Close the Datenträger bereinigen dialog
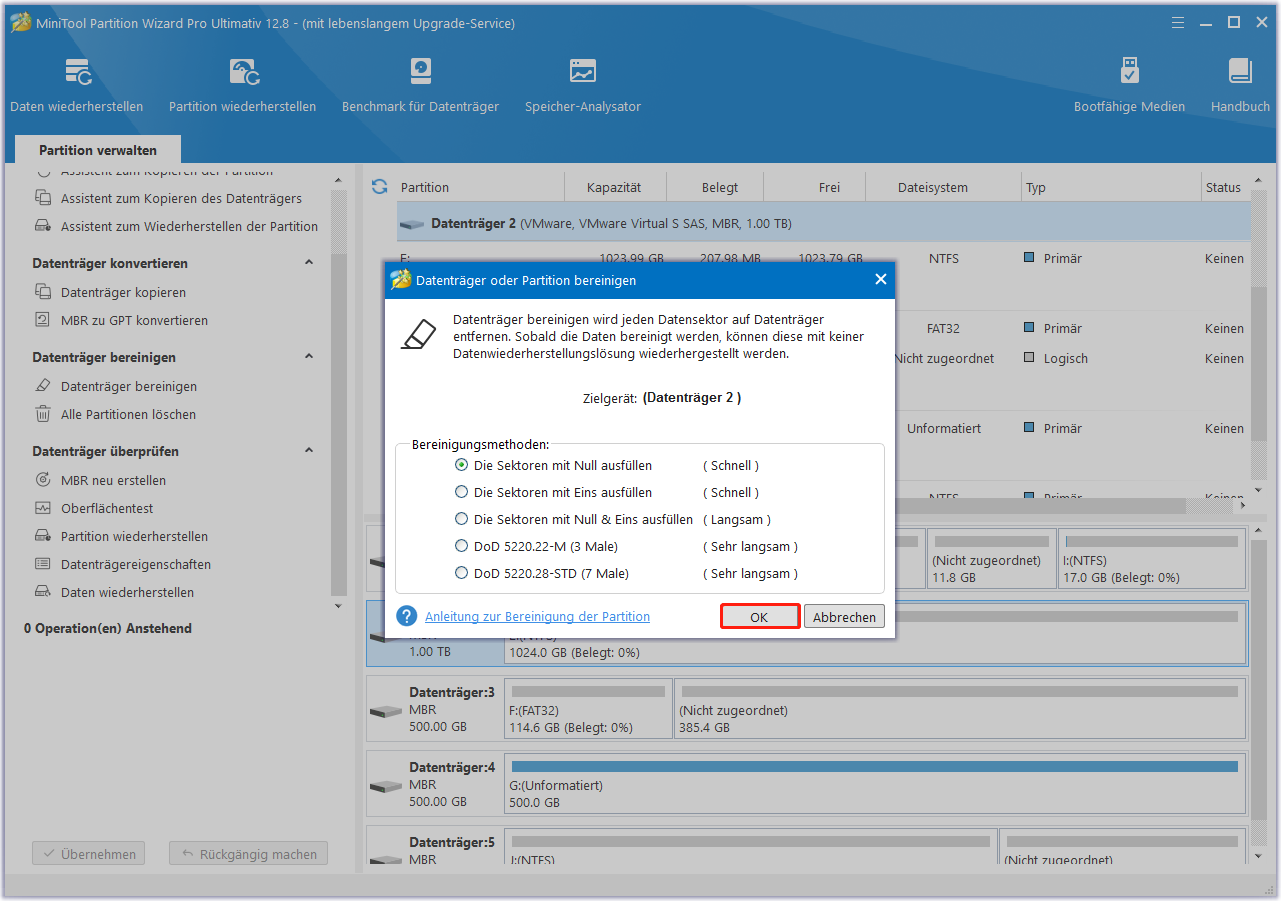Image resolution: width=1283 pixels, height=903 pixels. 881,280
